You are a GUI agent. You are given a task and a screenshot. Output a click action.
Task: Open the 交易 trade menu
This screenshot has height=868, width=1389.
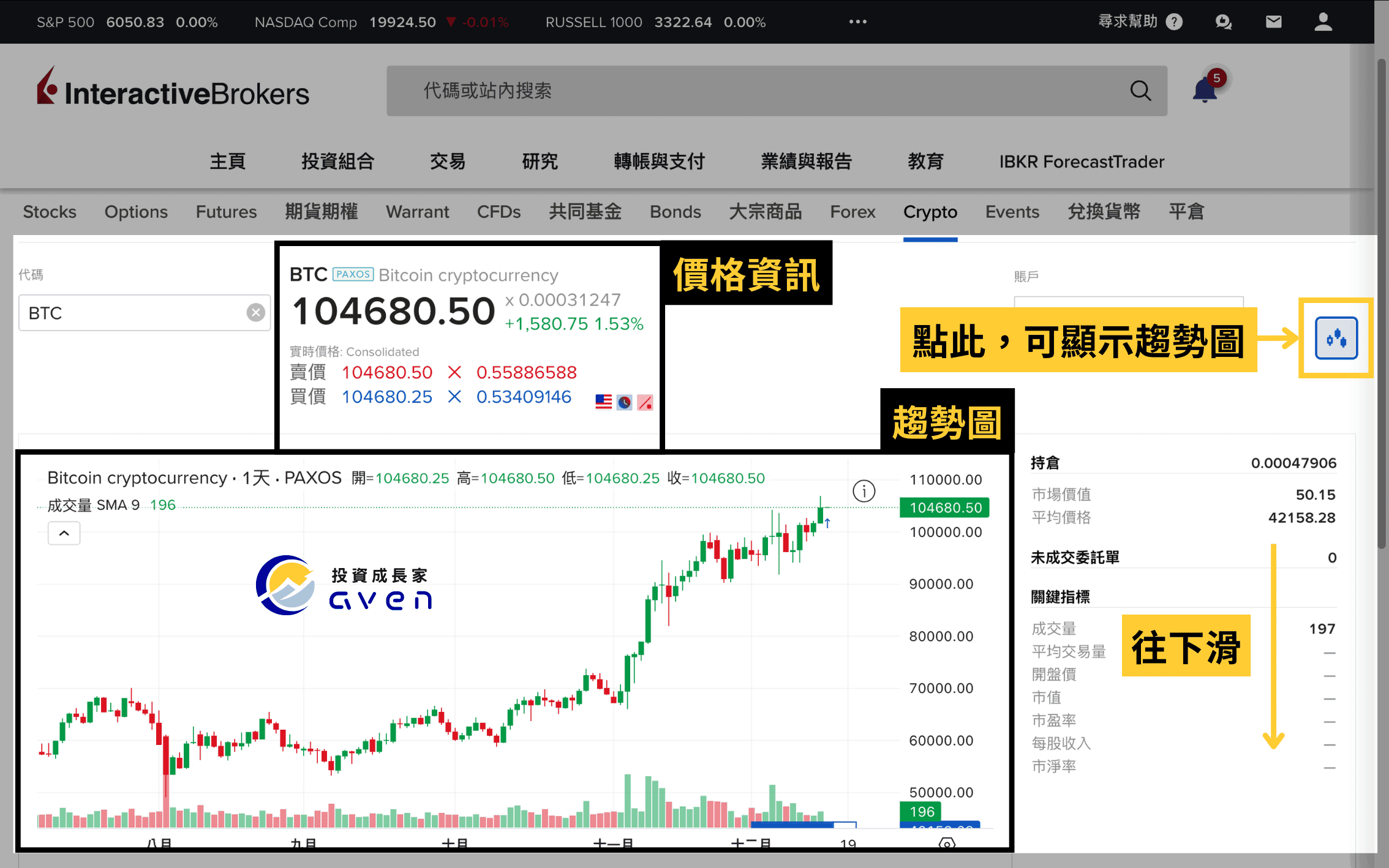pyautogui.click(x=448, y=162)
